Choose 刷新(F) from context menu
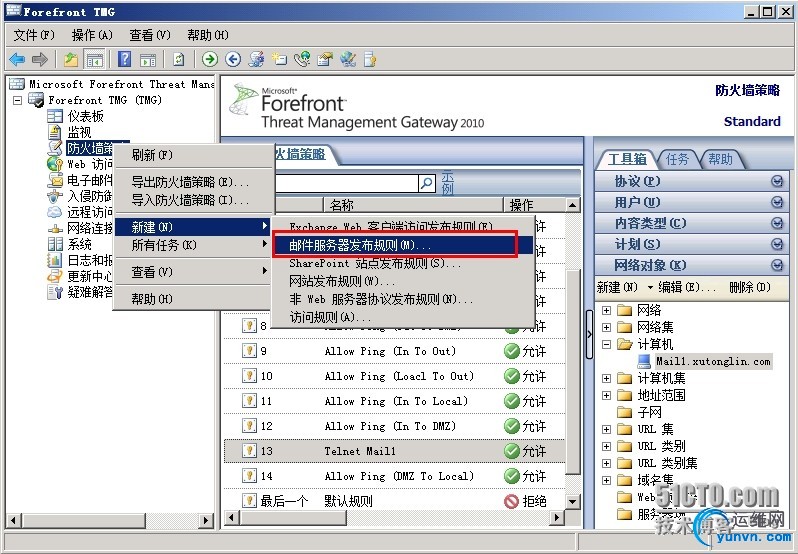798x554 pixels. [x=194, y=155]
